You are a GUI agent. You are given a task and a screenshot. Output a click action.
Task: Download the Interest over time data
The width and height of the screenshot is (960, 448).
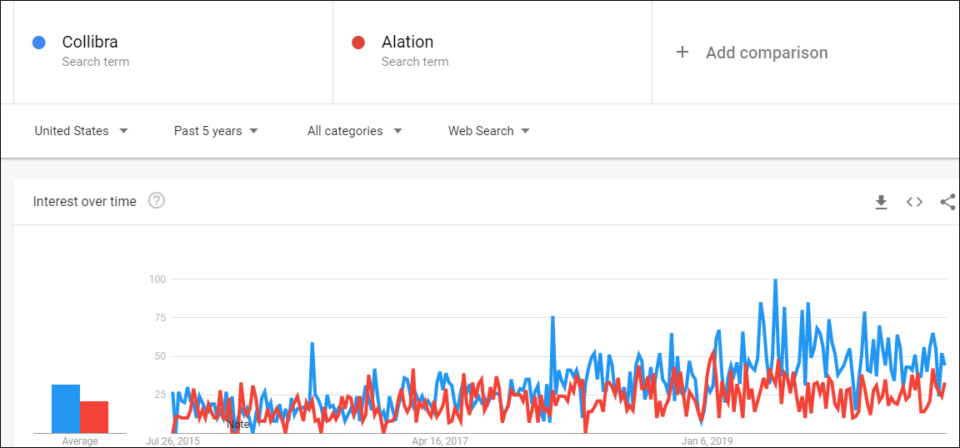[x=881, y=202]
